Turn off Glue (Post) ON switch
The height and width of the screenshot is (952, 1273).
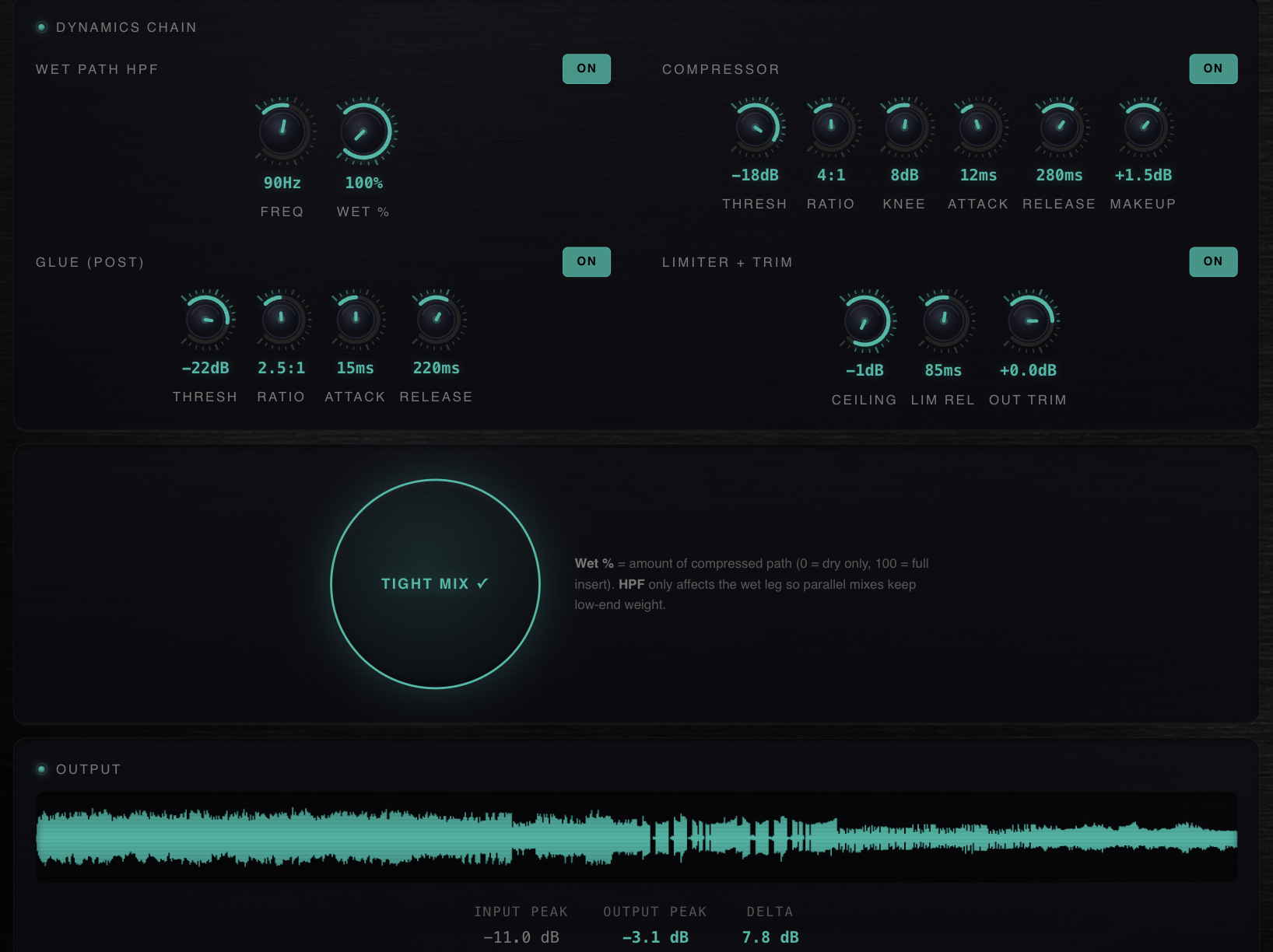coord(586,261)
